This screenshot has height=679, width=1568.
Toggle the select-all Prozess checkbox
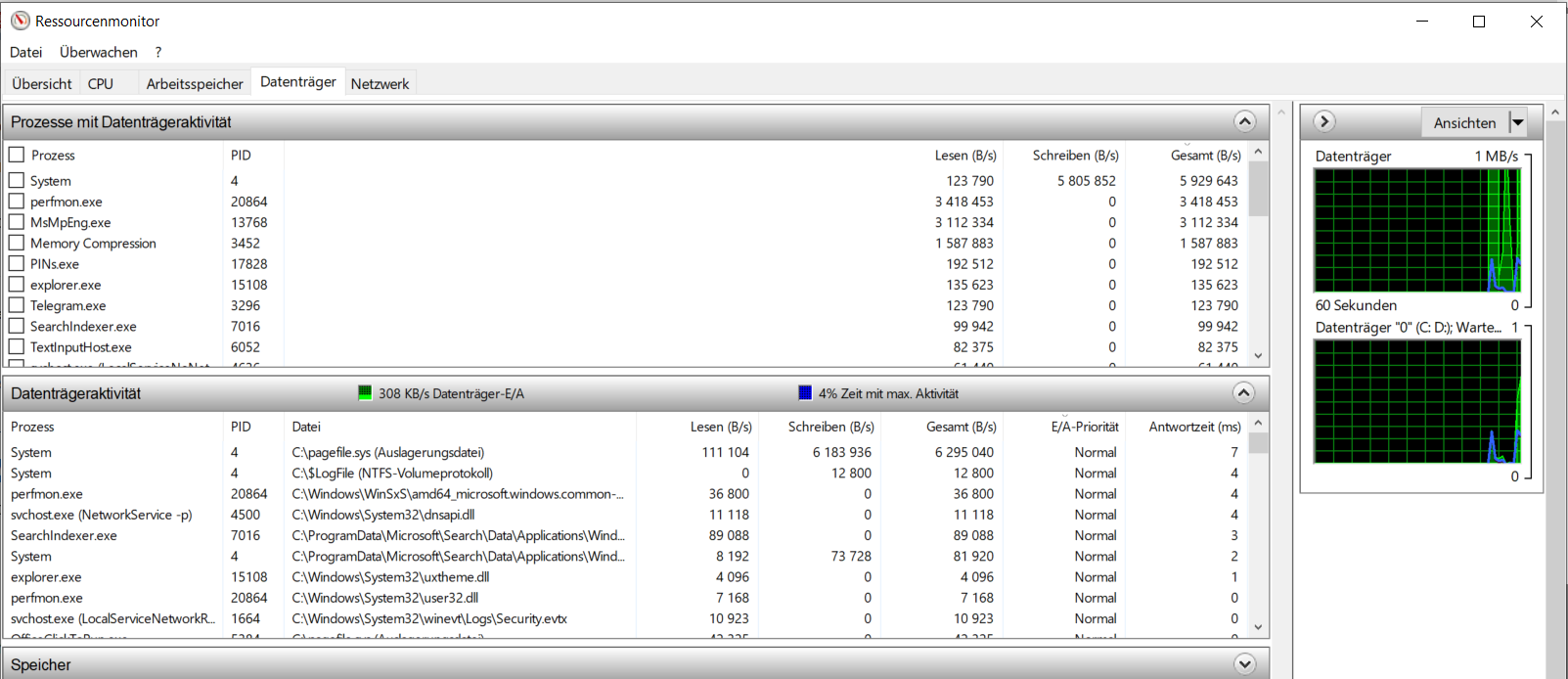17,155
